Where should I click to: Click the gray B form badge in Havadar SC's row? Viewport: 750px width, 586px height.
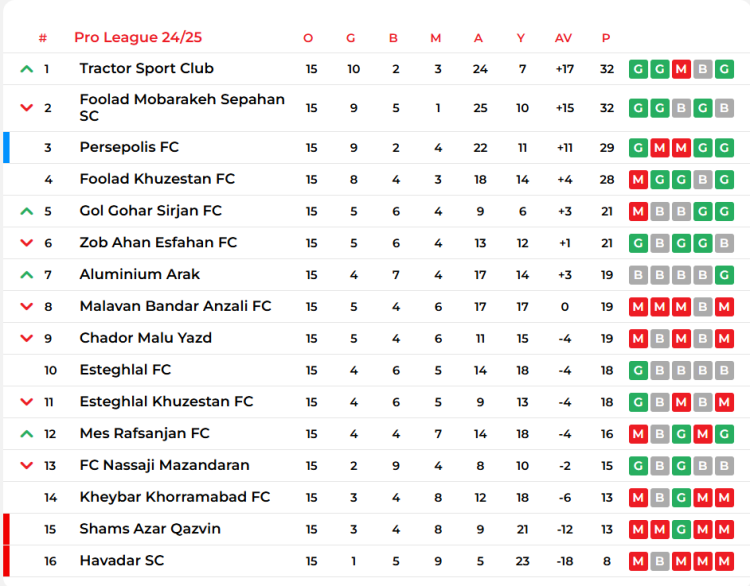click(x=659, y=561)
